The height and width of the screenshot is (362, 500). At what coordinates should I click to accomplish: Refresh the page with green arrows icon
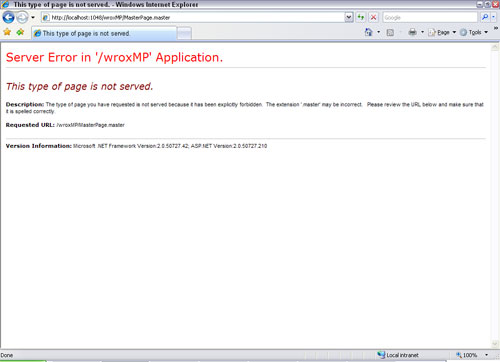361,17
